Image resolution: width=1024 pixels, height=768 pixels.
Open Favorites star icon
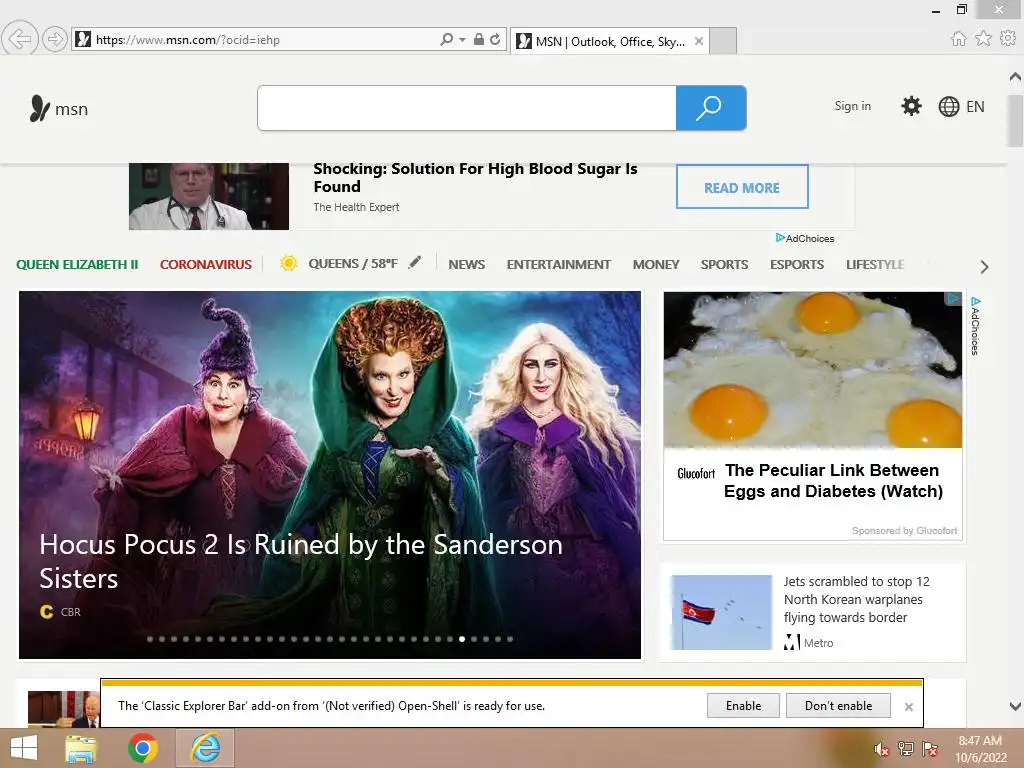point(983,39)
